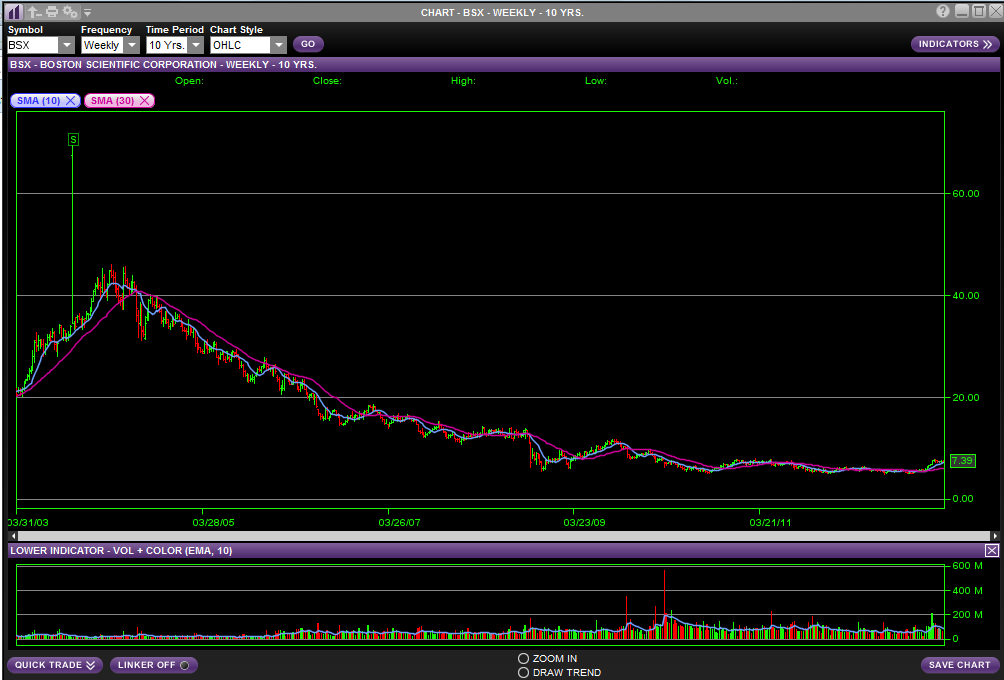1004x680 pixels.
Task: Close the lower volume indicator panel
Action: (x=991, y=551)
